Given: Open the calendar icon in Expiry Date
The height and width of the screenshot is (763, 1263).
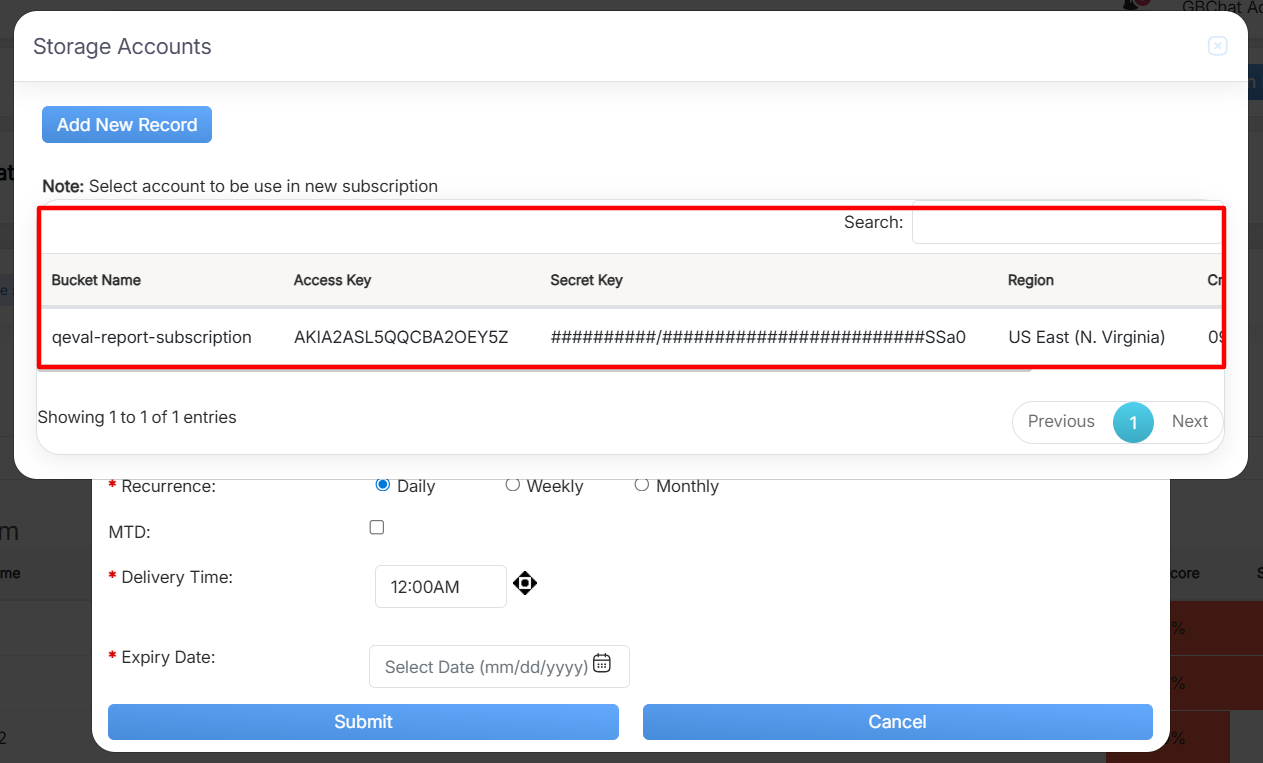Looking at the screenshot, I should click(602, 663).
